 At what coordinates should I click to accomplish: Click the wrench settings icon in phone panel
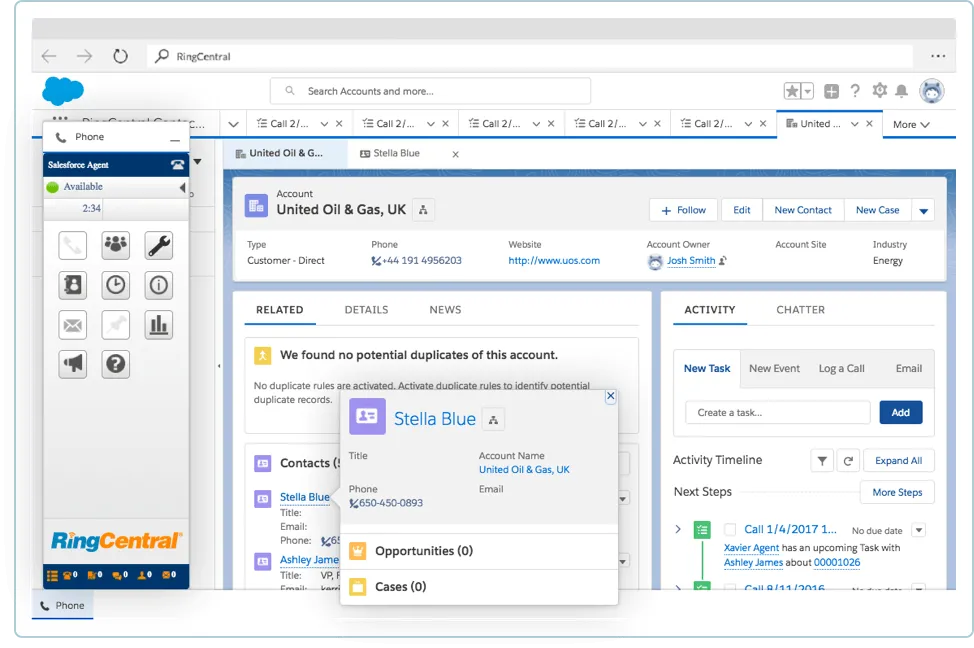159,245
